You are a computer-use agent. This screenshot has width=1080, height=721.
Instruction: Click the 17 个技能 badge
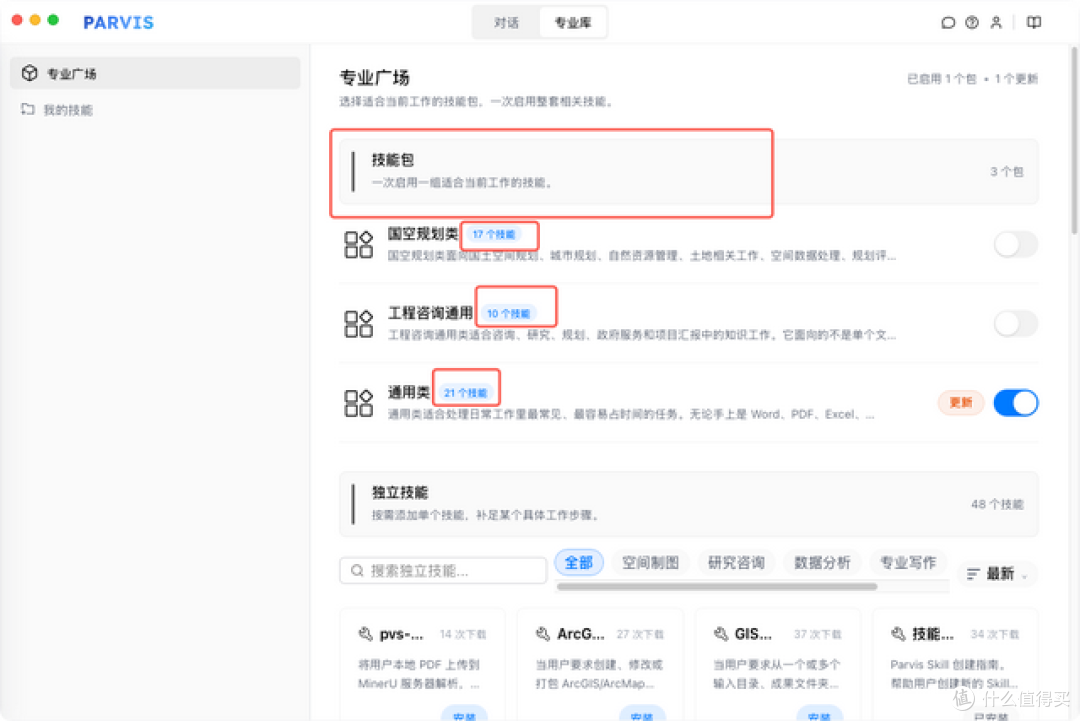[494, 234]
